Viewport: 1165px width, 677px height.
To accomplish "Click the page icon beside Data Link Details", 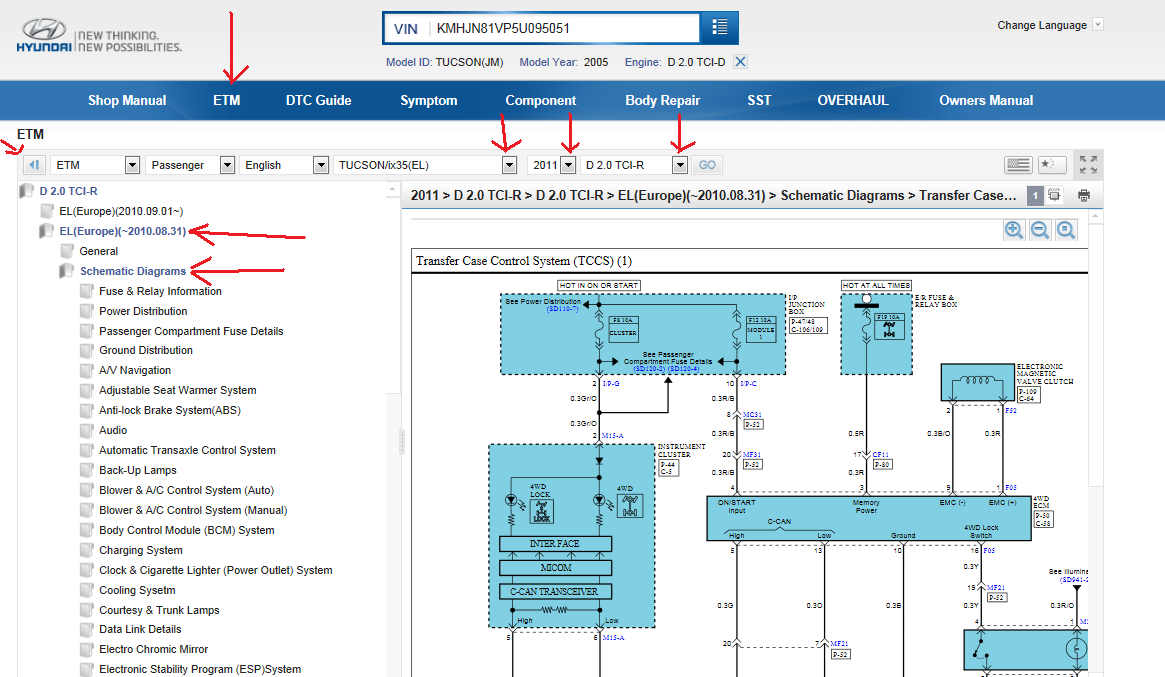I will click(87, 629).
